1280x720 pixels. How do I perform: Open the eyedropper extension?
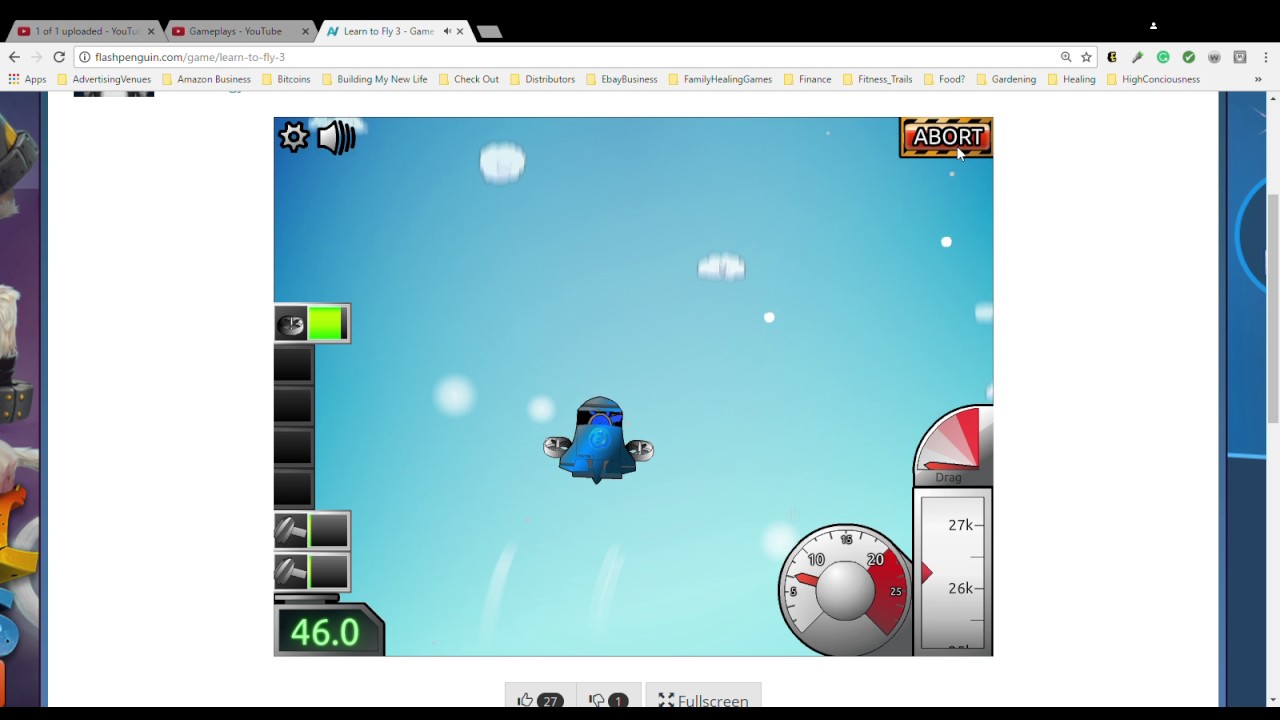[x=1137, y=57]
